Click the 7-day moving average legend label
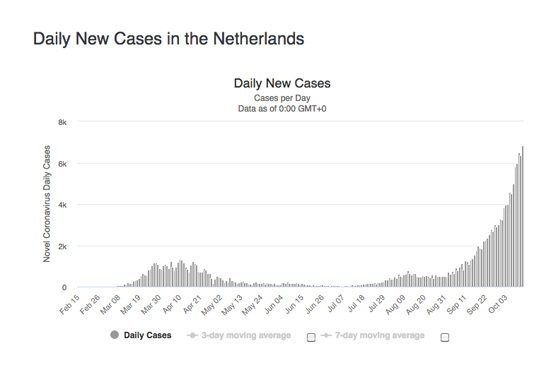539x365 pixels. [x=380, y=335]
